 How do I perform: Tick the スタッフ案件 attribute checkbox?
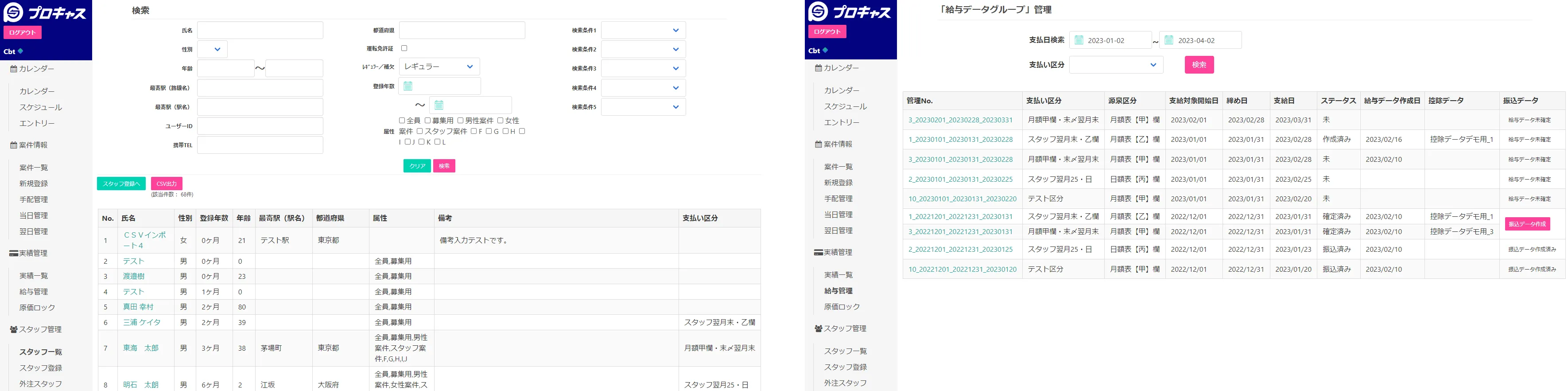(x=419, y=131)
